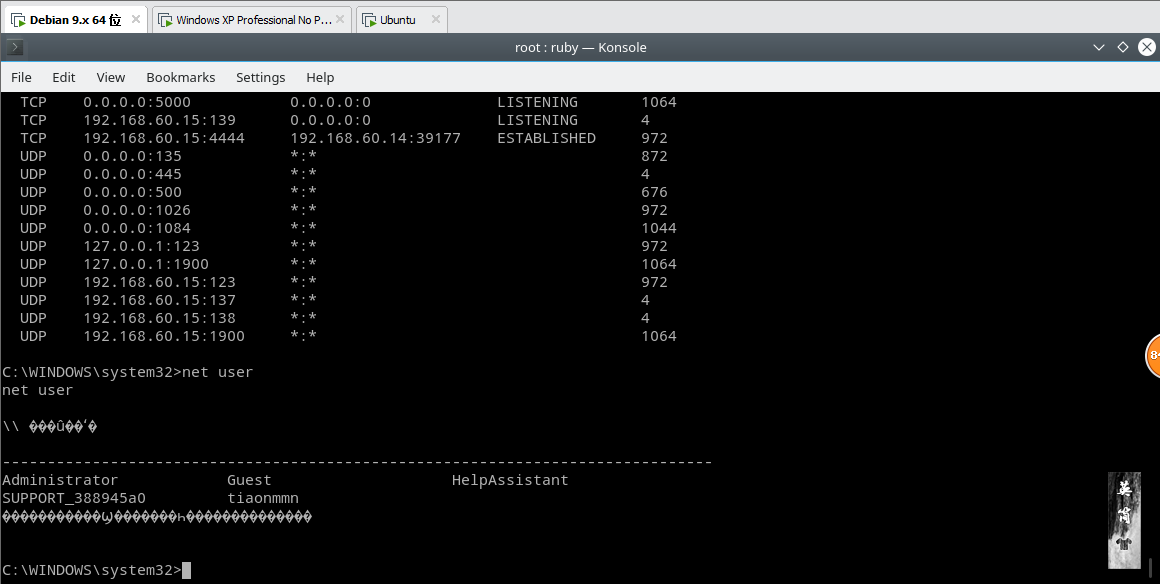The image size is (1160, 584).
Task: Click the '0.0.0.0:500' UDP address
Action: [x=132, y=192]
